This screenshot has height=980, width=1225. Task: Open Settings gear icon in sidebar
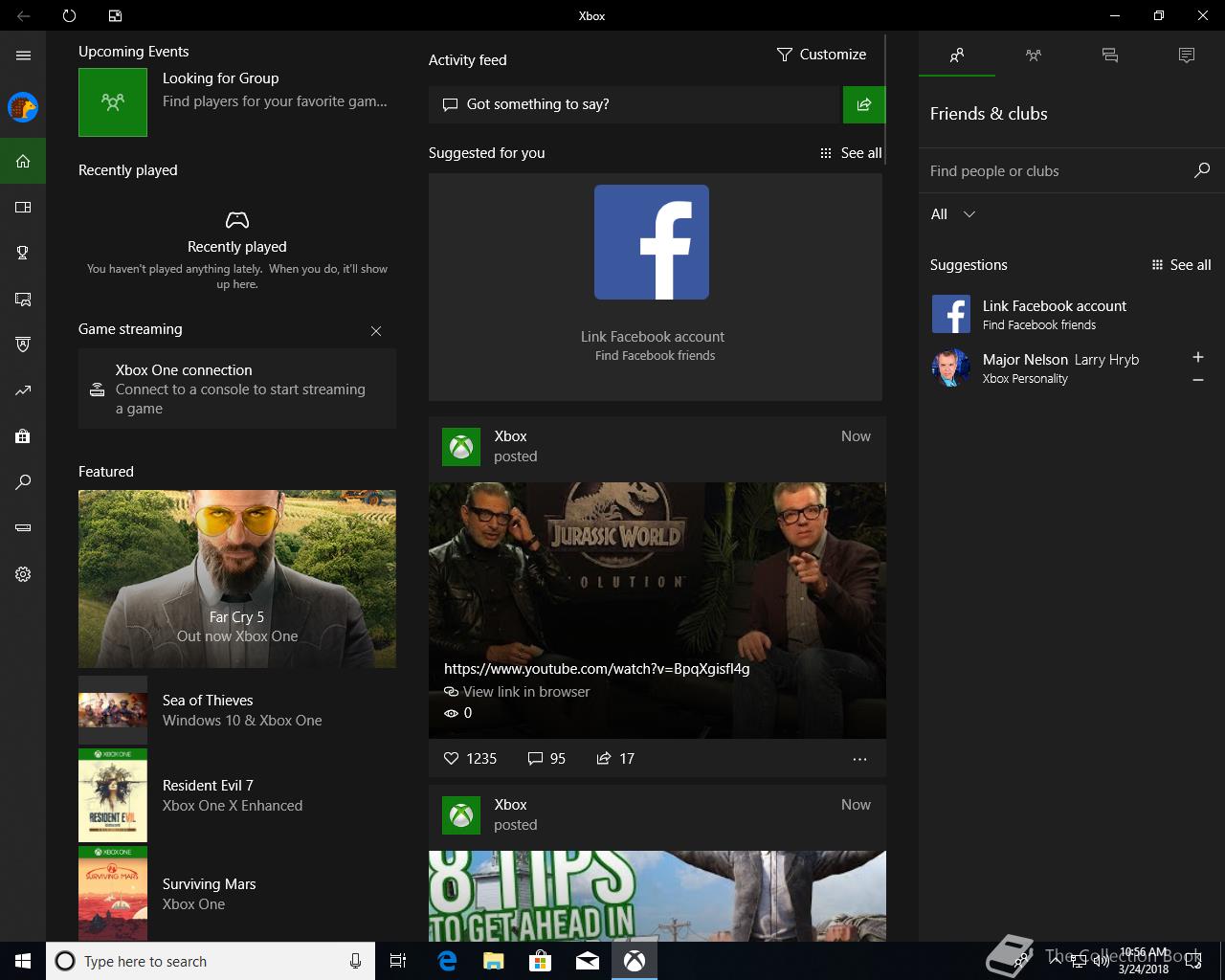pos(23,574)
